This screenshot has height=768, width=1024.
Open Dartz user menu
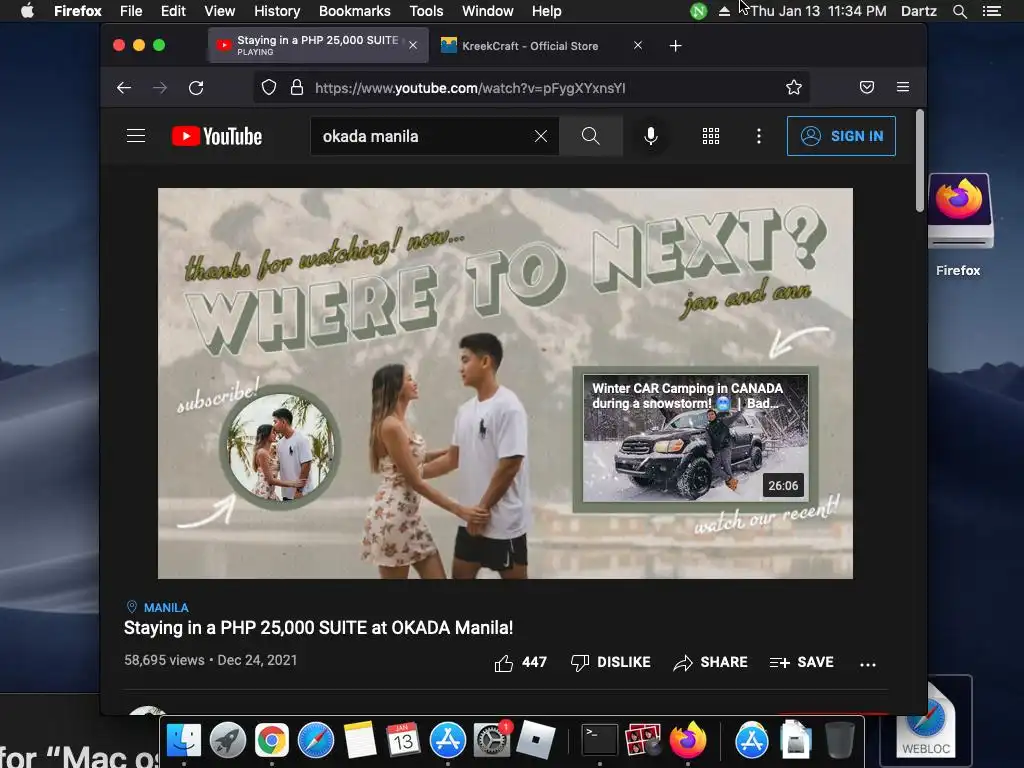[x=919, y=11]
